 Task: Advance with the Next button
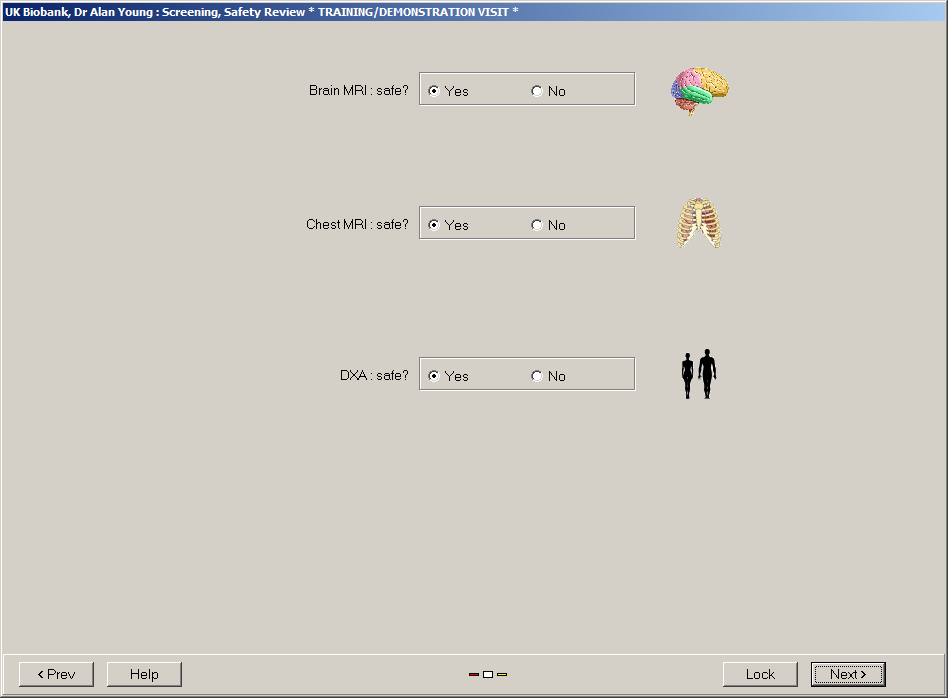tap(848, 674)
